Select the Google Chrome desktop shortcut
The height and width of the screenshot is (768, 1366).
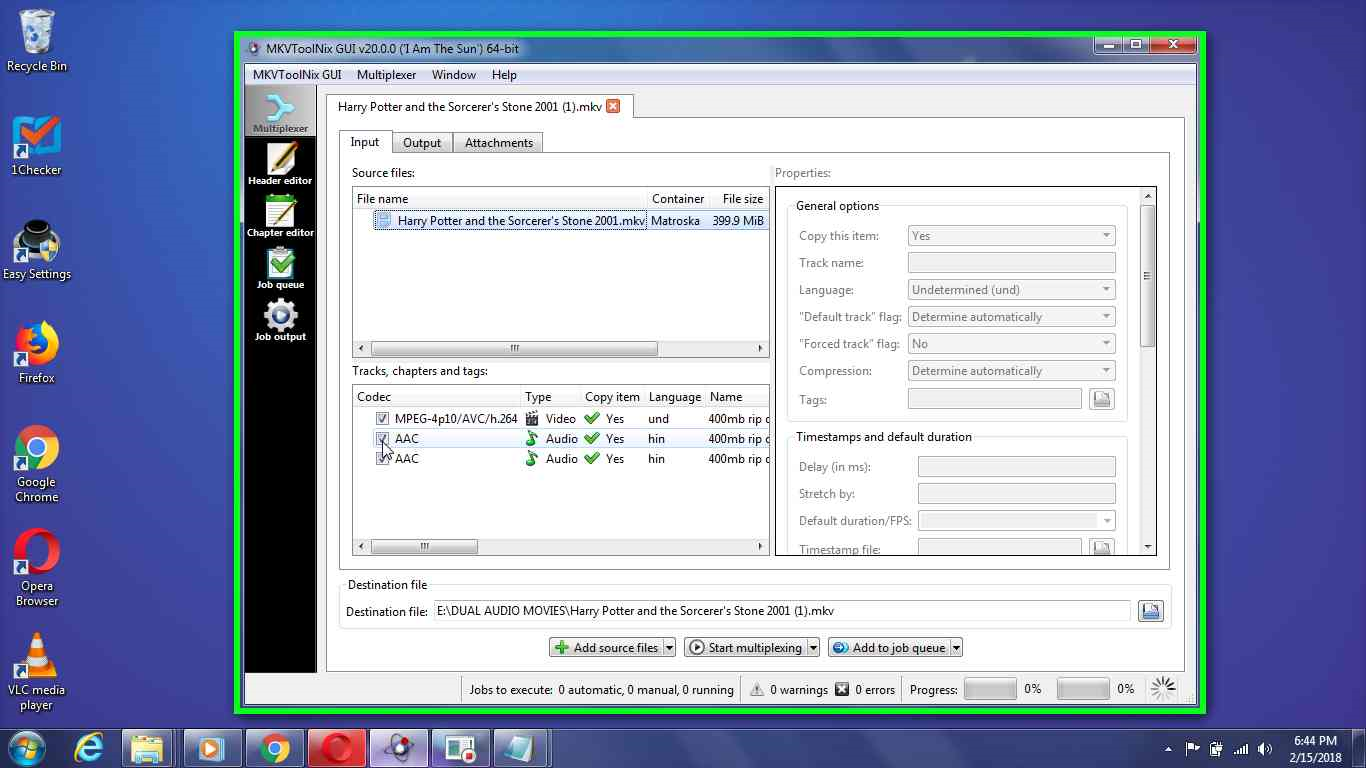(37, 464)
